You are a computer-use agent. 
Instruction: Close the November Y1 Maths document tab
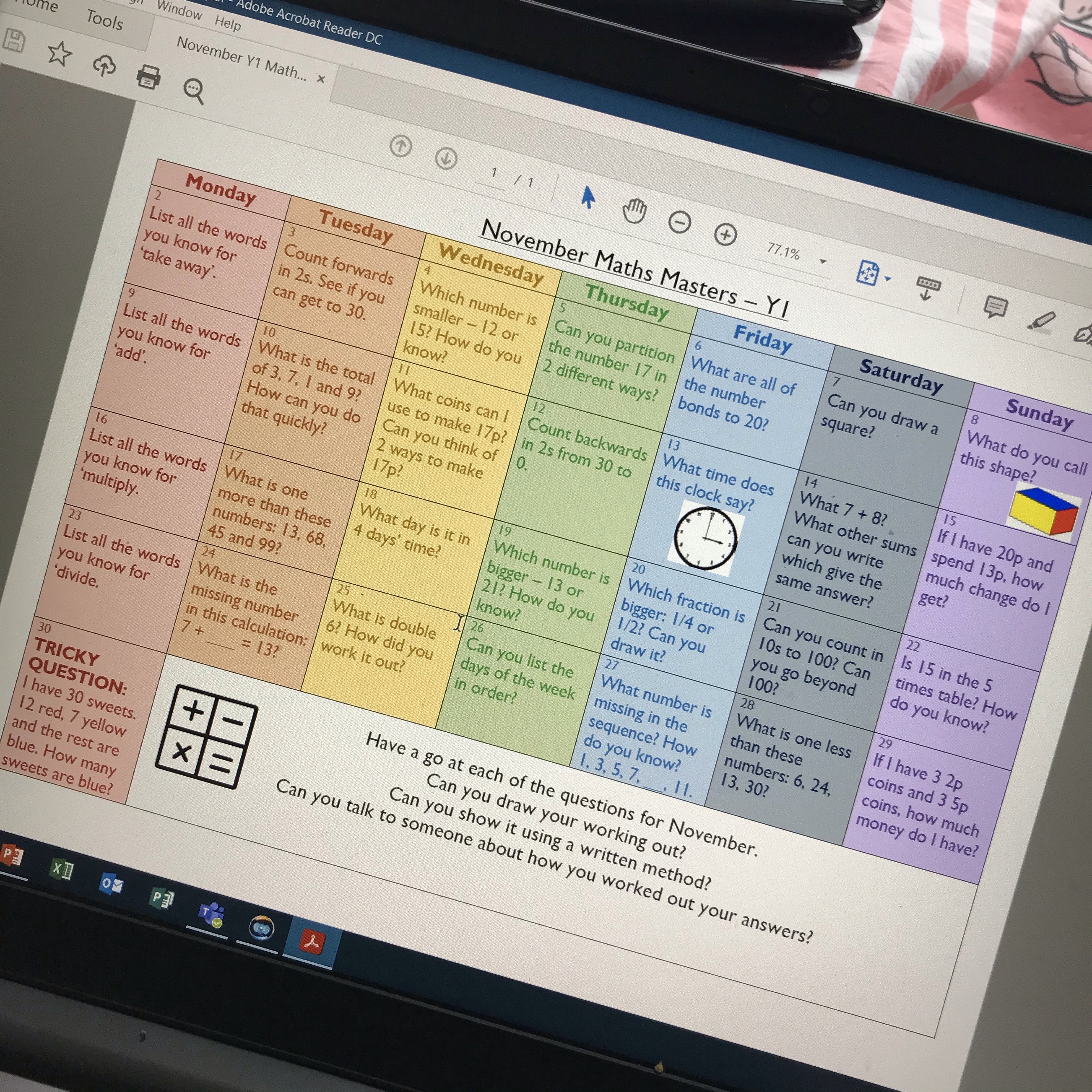[x=321, y=79]
